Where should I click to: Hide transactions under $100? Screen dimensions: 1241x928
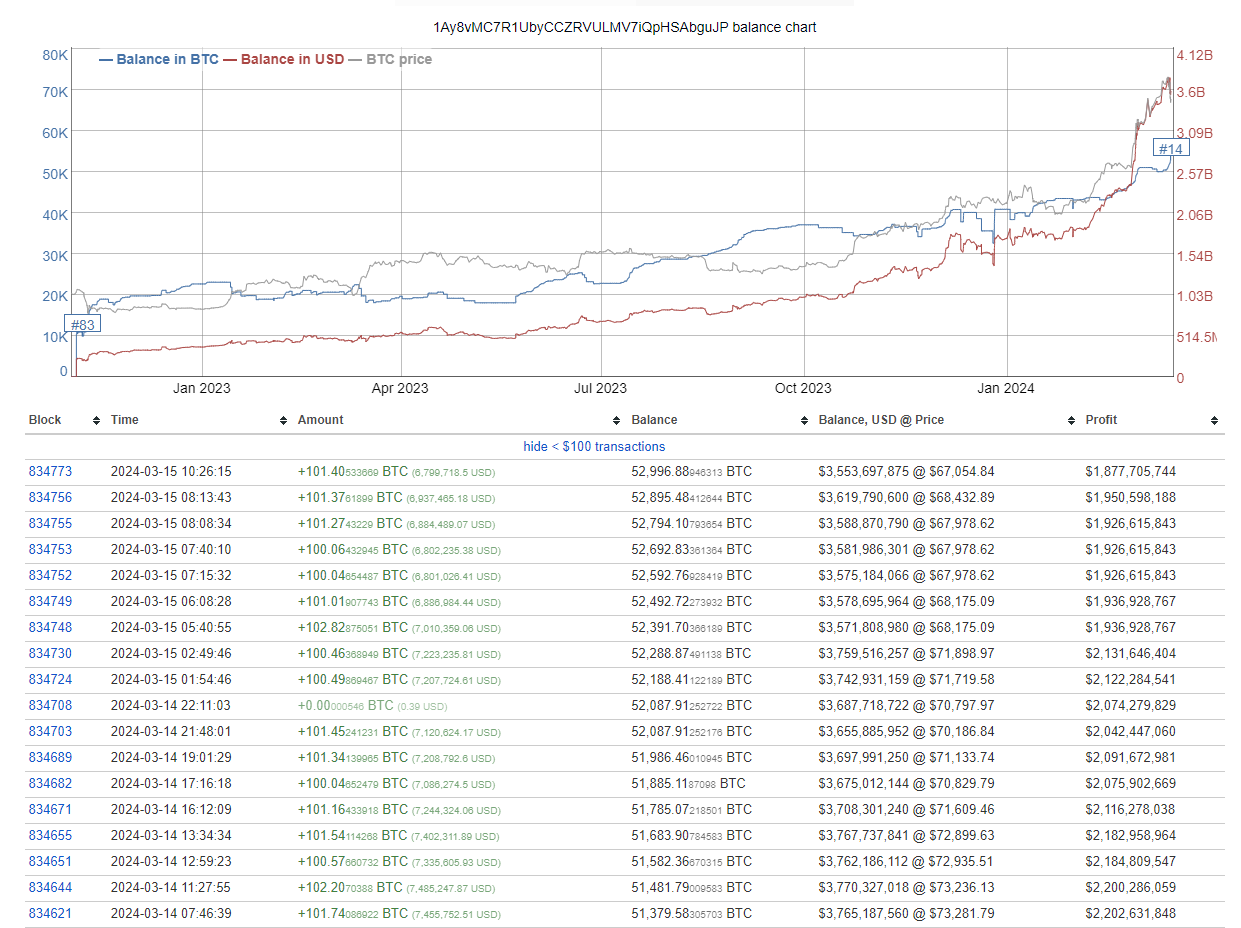point(594,447)
